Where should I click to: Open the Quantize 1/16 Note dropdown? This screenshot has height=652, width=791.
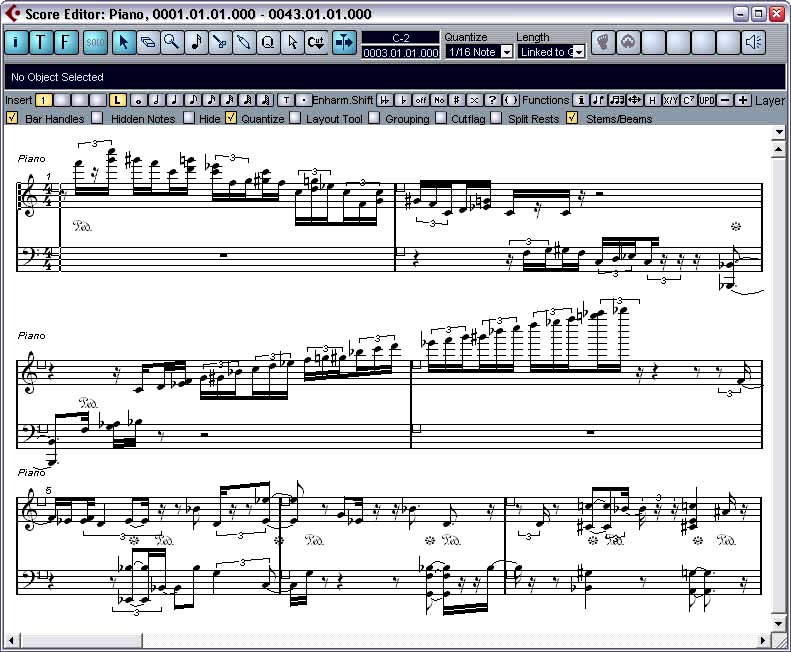[506, 52]
